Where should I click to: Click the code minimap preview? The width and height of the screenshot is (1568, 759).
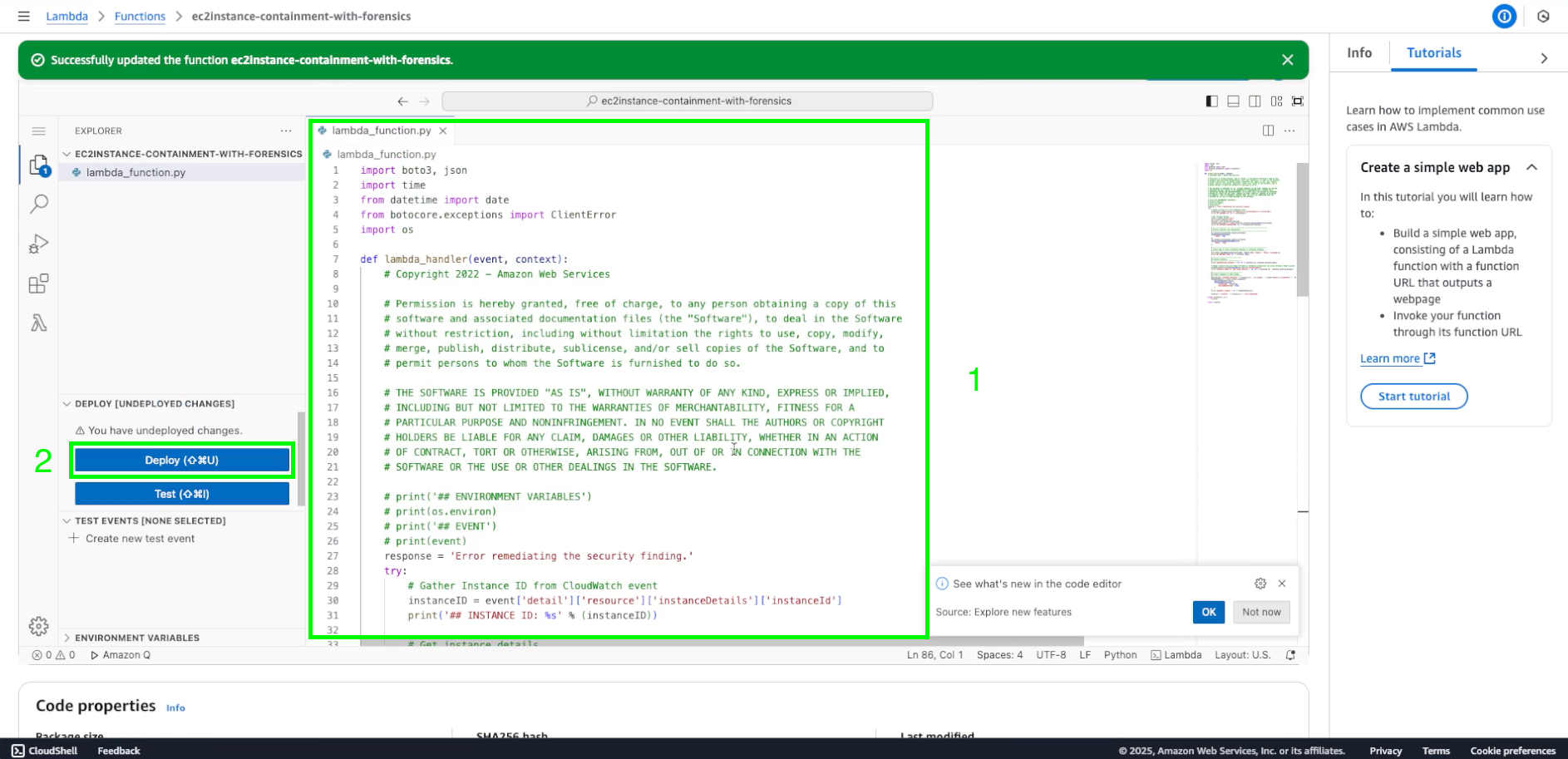point(1249,233)
